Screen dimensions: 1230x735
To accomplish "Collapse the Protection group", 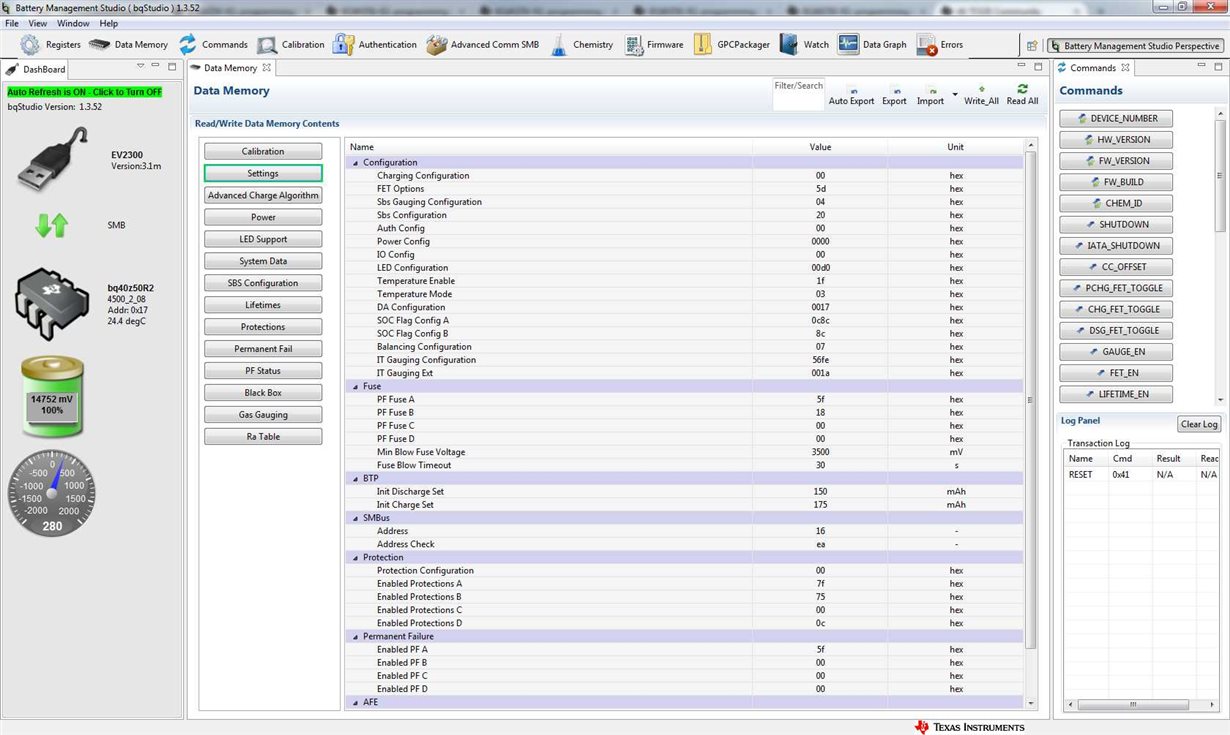I will coord(355,558).
